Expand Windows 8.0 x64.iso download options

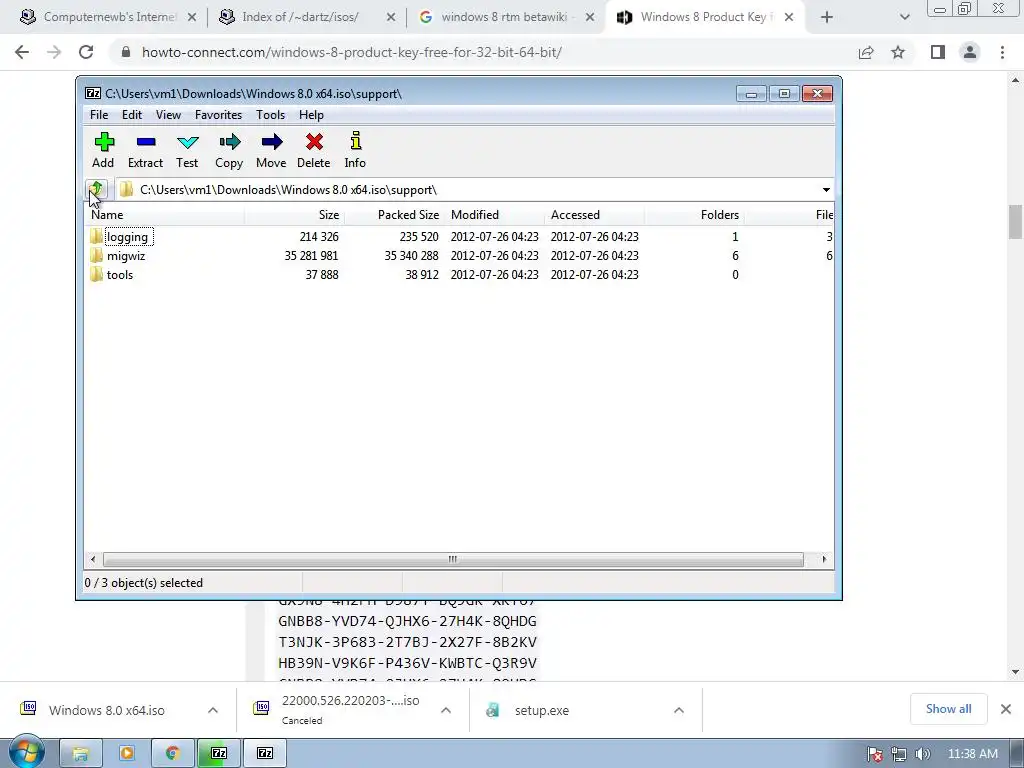(x=213, y=711)
